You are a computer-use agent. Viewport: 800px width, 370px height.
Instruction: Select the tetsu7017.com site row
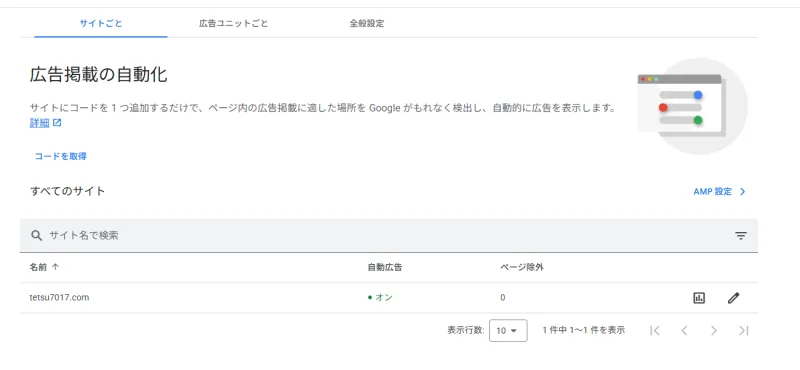[x=389, y=298]
